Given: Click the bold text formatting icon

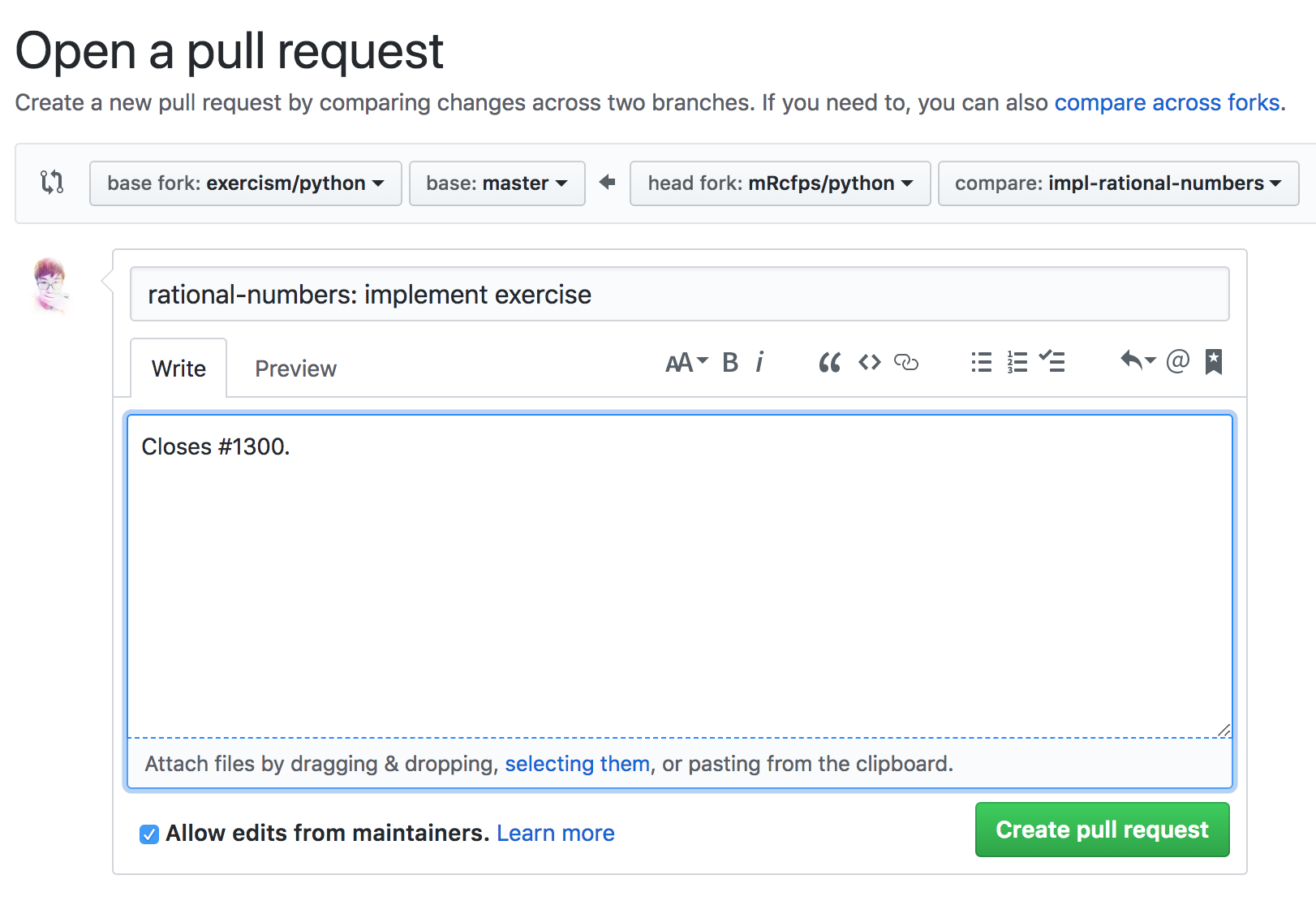Looking at the screenshot, I should [730, 362].
